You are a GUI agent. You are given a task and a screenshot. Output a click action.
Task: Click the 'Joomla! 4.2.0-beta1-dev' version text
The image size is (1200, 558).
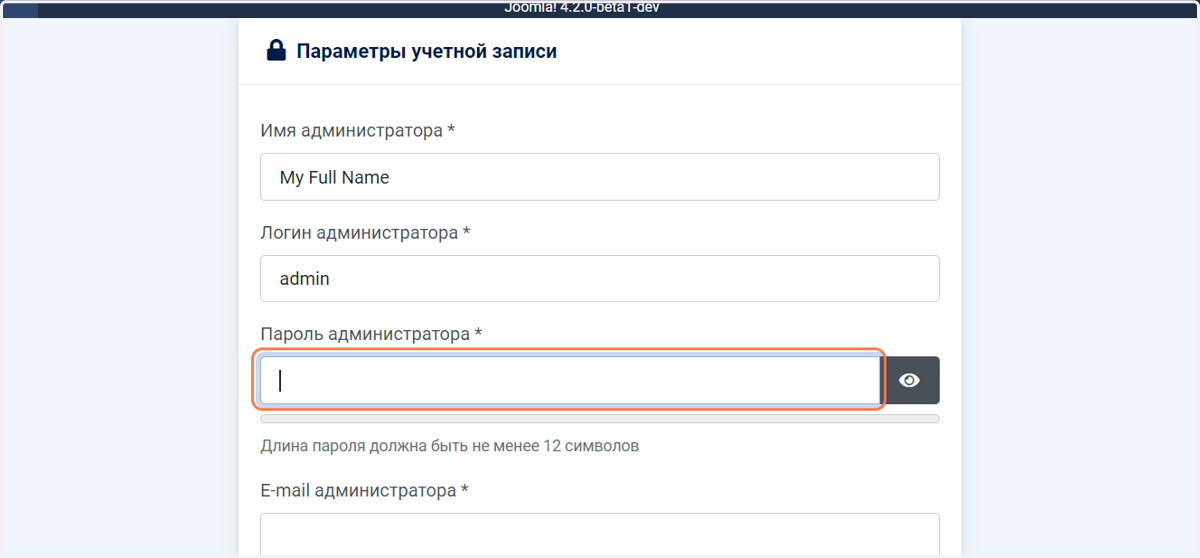tap(582, 7)
